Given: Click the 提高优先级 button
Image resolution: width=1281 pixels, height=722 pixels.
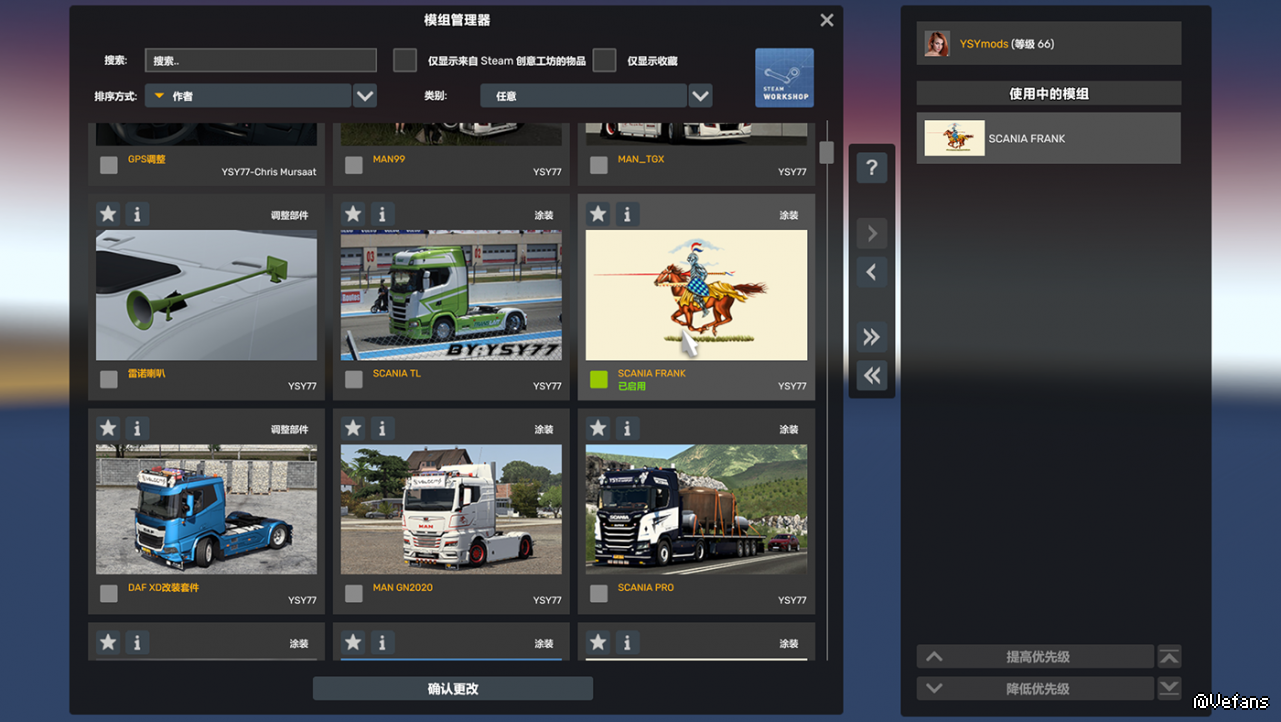Looking at the screenshot, I should pos(1035,657).
